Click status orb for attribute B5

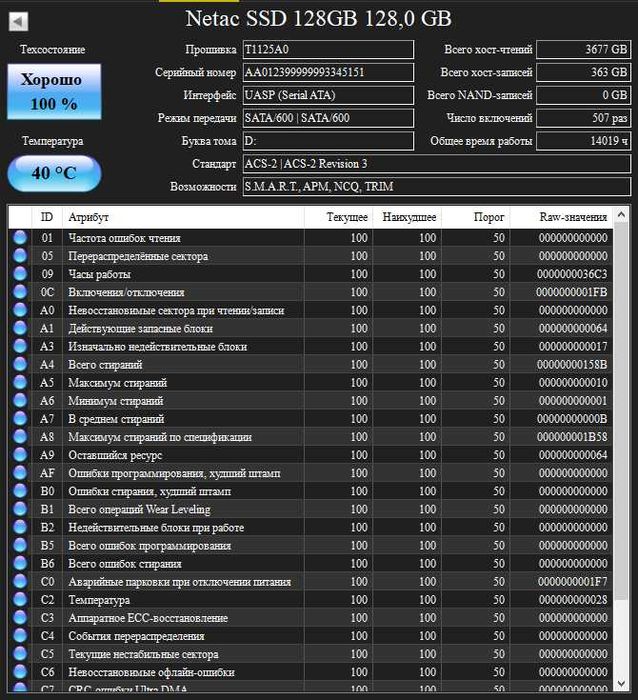(20, 545)
